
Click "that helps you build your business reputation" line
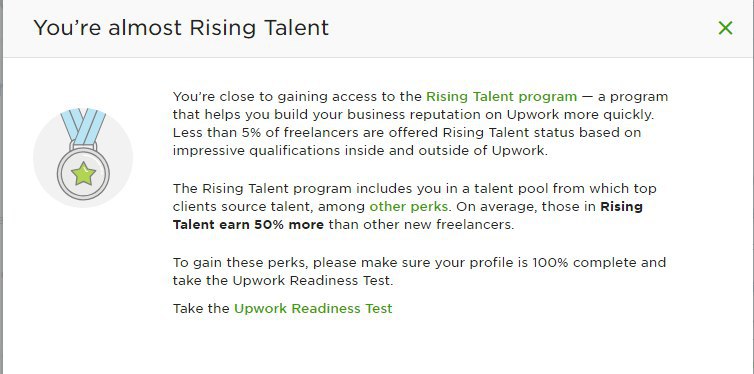(414, 115)
